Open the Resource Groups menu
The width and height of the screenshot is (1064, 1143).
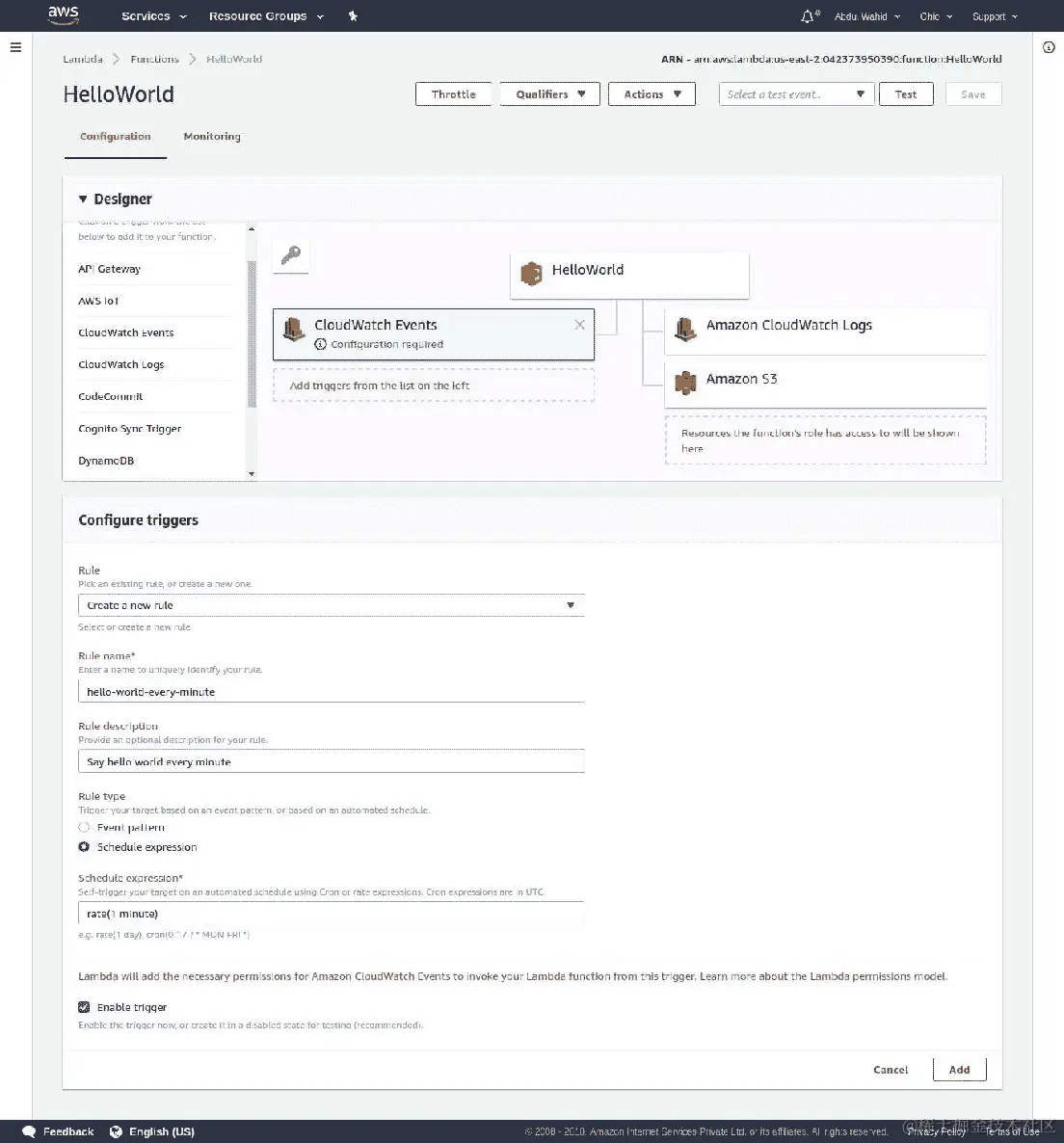pos(266,16)
